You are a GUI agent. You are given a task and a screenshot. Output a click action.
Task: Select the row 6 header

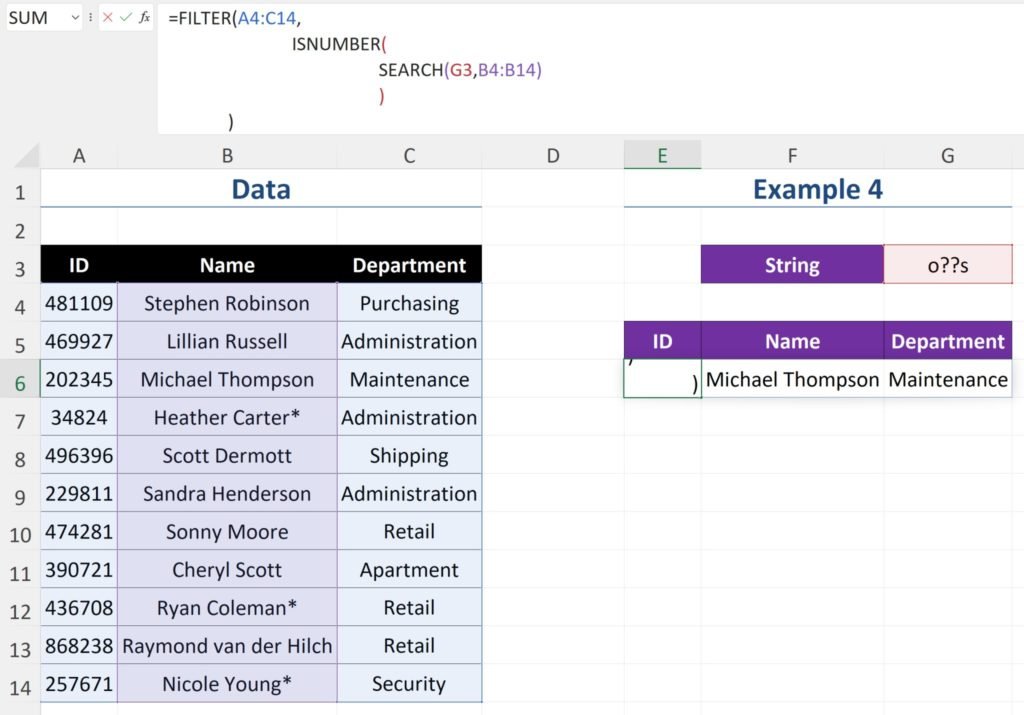click(x=20, y=380)
